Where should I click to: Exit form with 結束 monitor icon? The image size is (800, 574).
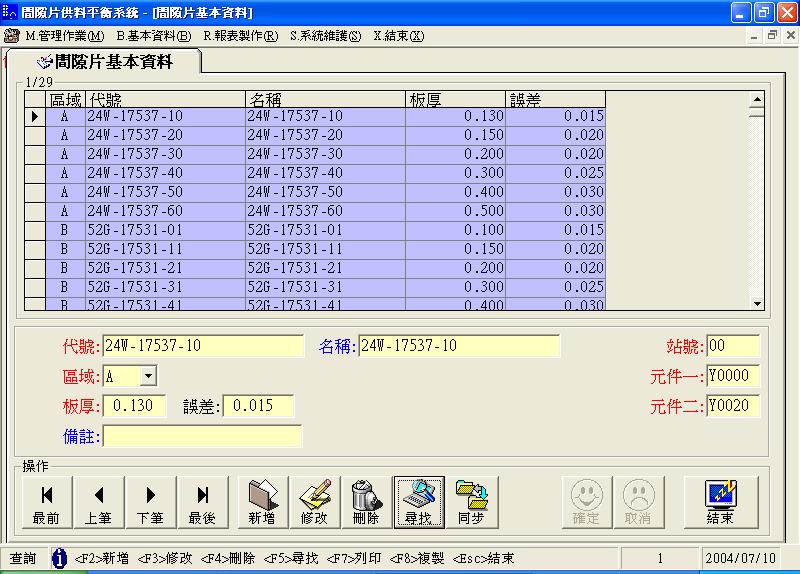[720, 502]
